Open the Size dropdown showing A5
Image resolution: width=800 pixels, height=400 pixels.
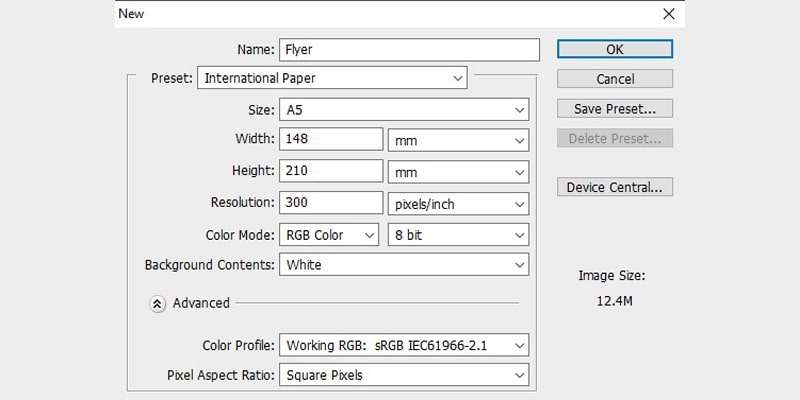click(x=404, y=110)
